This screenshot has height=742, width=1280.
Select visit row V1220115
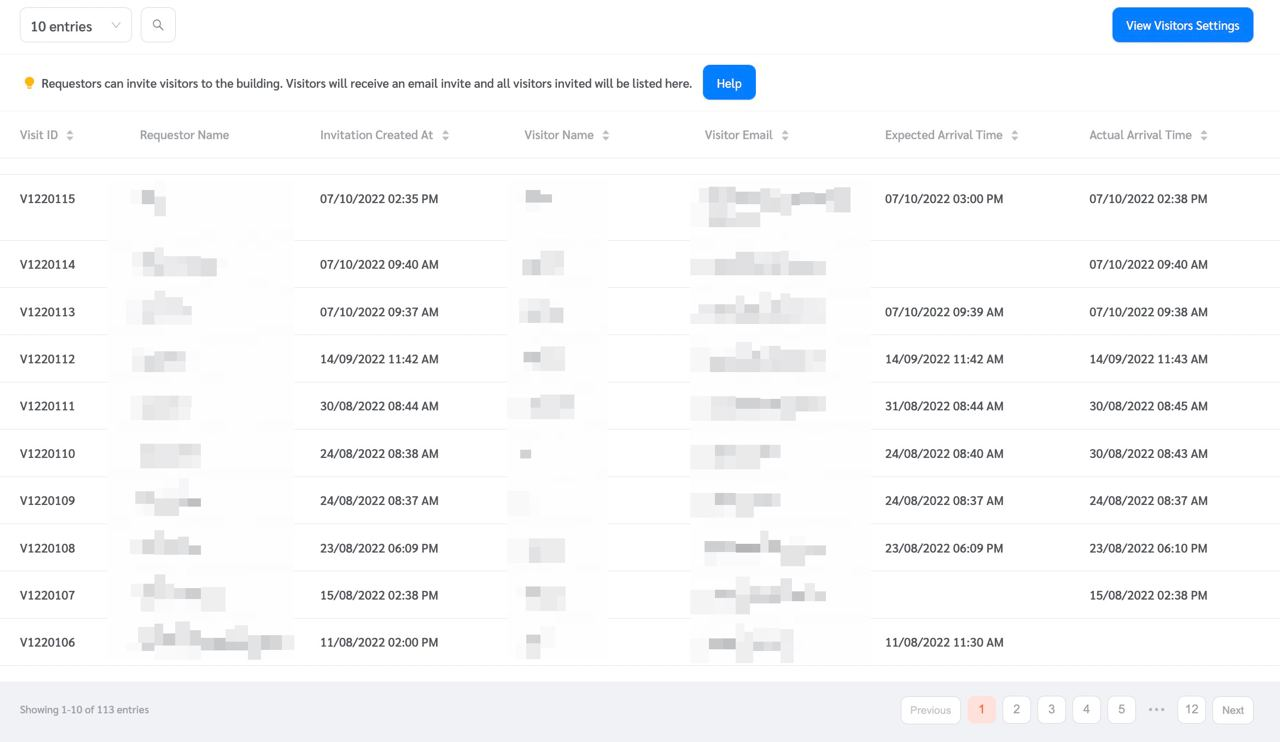tap(47, 199)
